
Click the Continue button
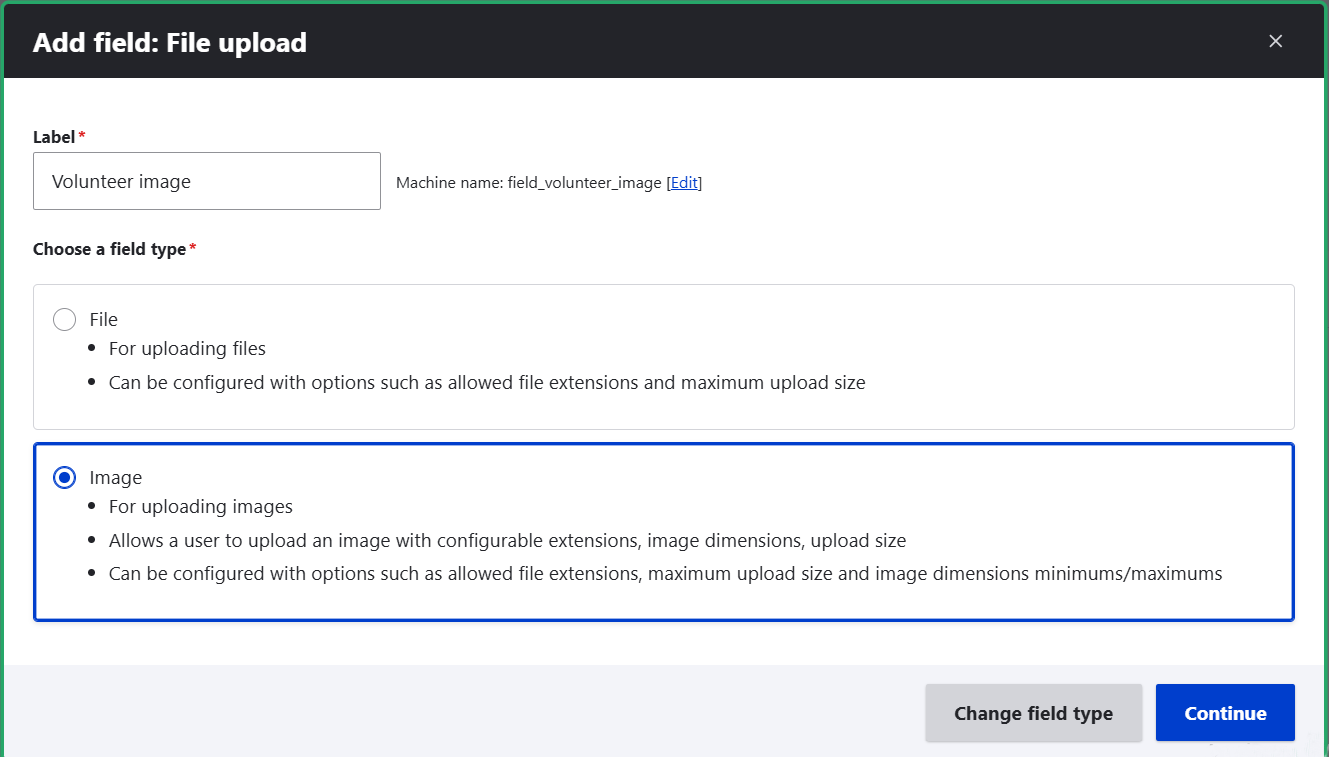click(1225, 712)
